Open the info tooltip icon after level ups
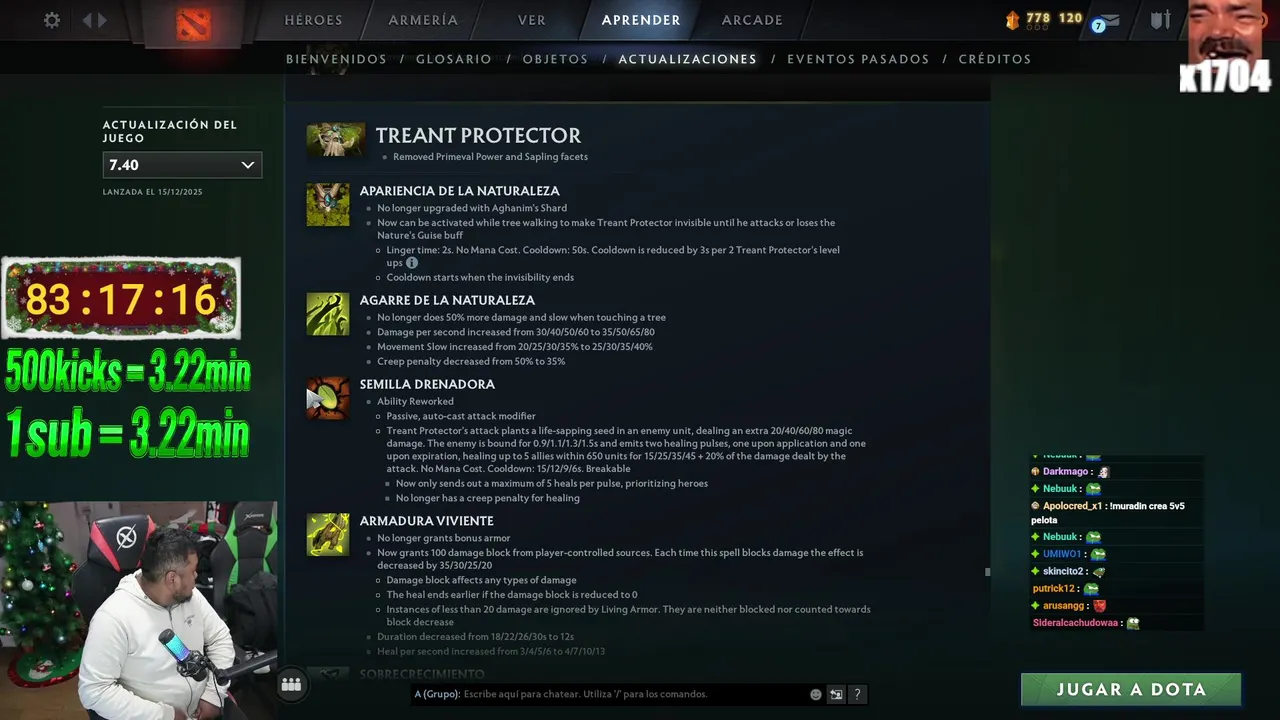 (412, 263)
